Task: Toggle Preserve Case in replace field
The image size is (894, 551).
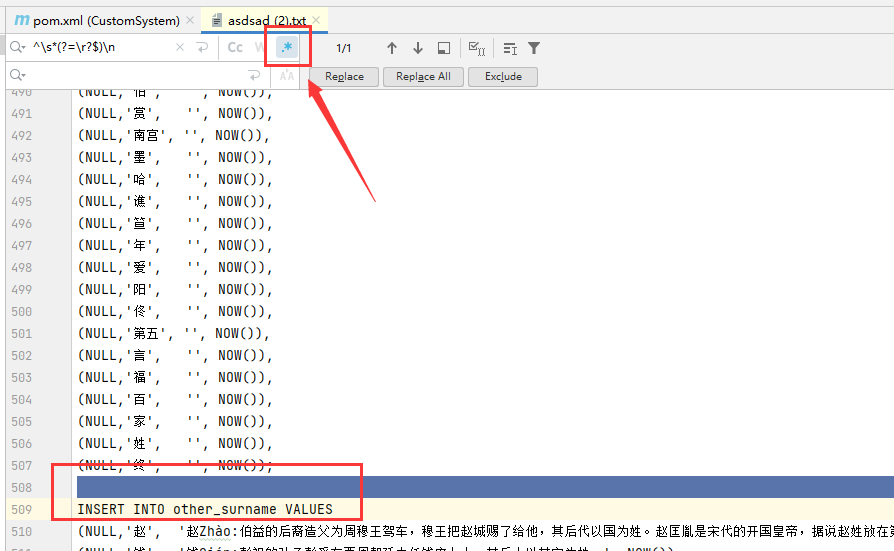Action: (287, 76)
